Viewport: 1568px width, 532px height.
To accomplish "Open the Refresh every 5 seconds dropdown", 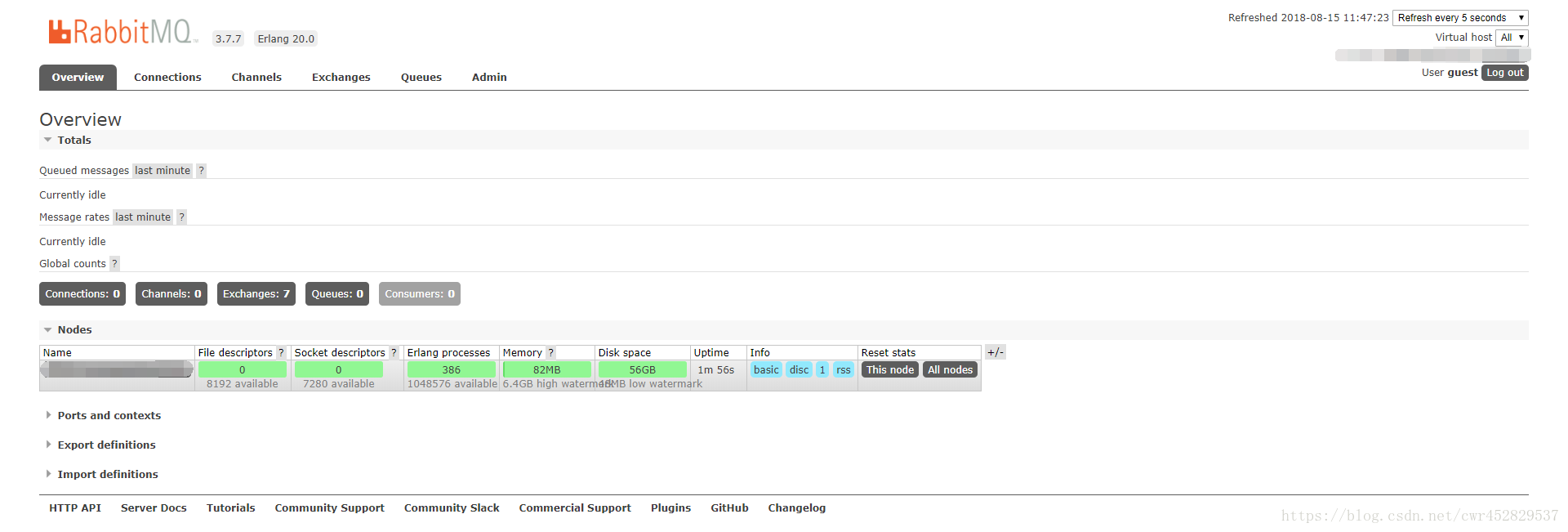I will coord(1460,18).
